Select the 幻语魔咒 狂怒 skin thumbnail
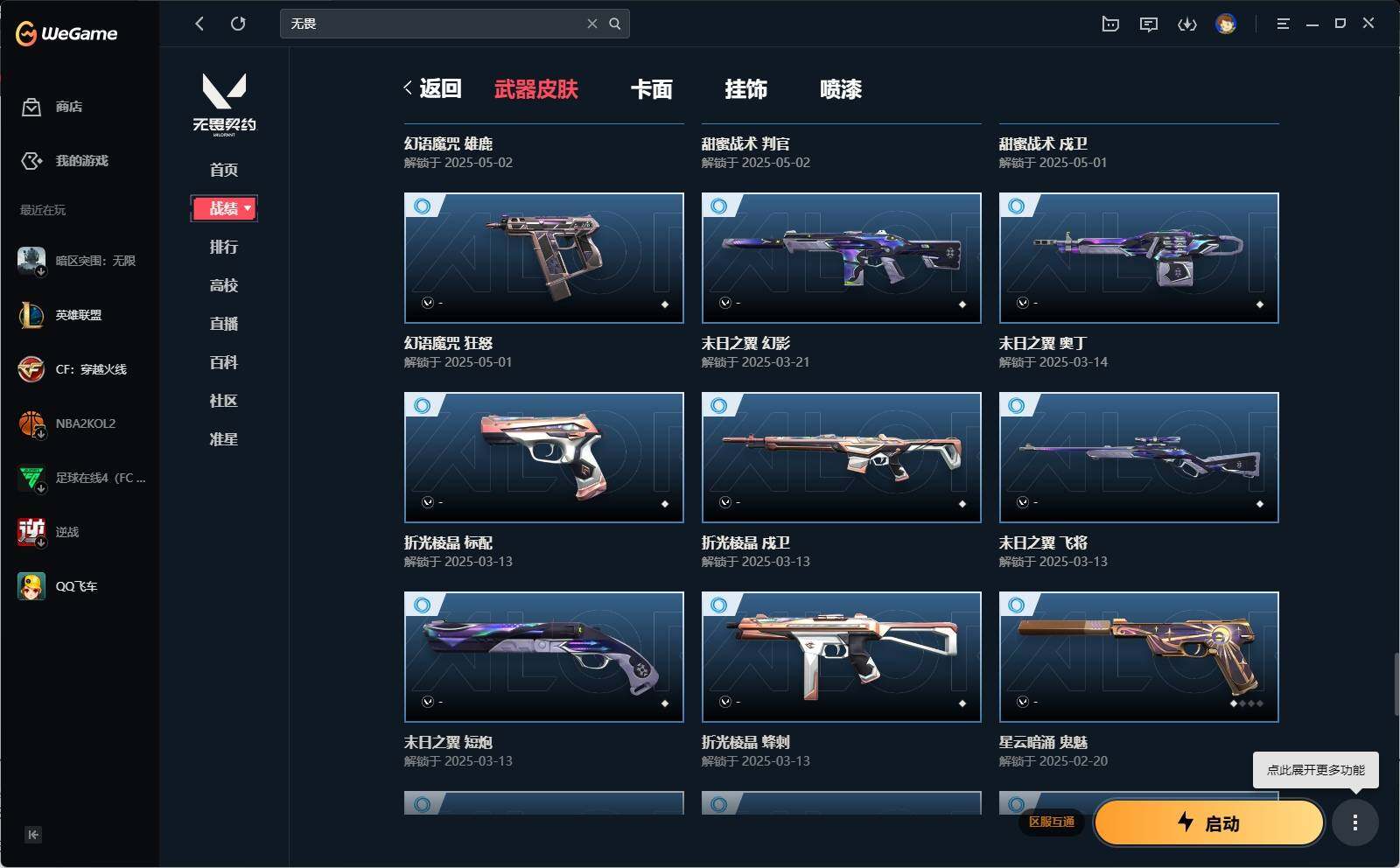This screenshot has width=1400, height=868. pyautogui.click(x=544, y=258)
